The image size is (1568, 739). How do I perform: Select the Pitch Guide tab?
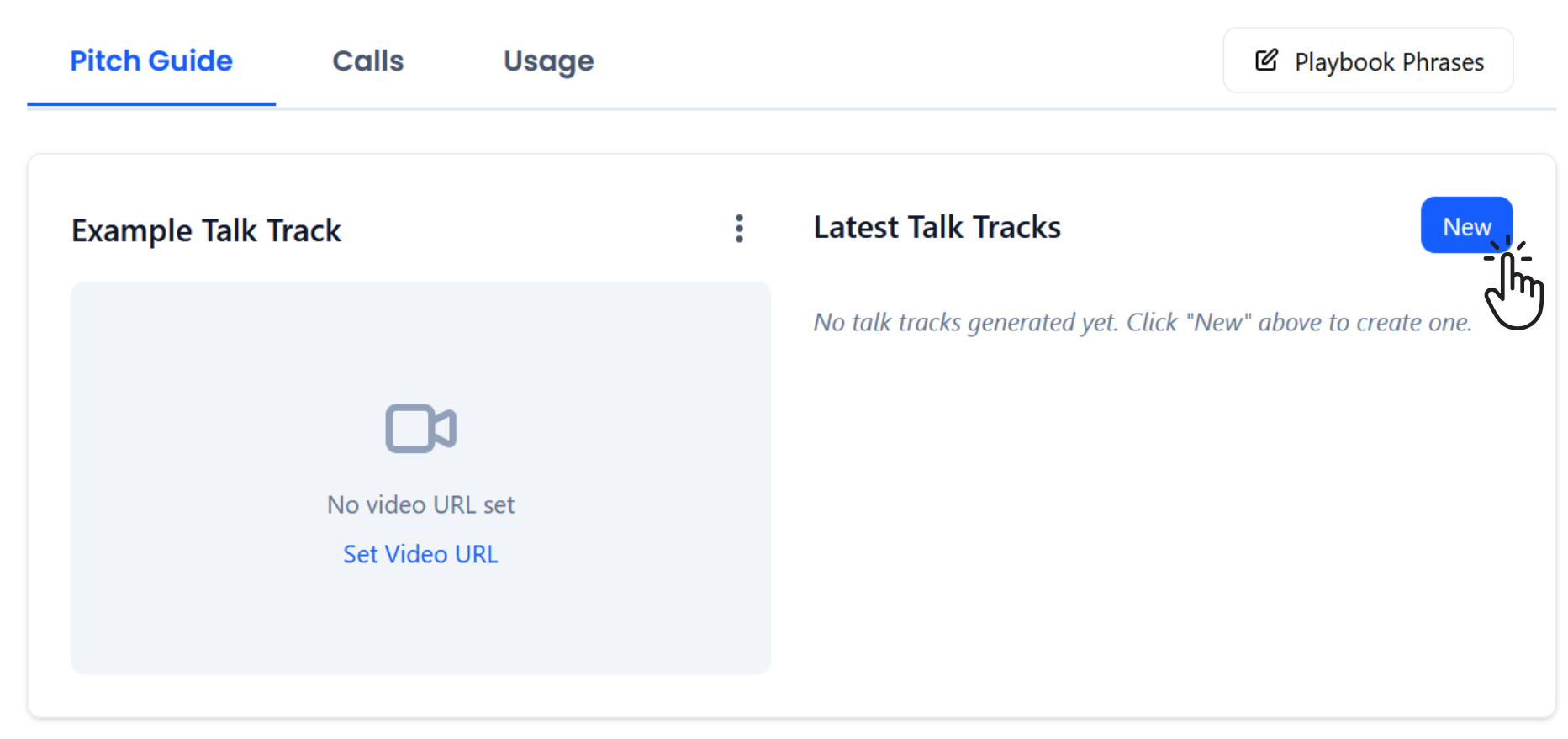point(151,61)
